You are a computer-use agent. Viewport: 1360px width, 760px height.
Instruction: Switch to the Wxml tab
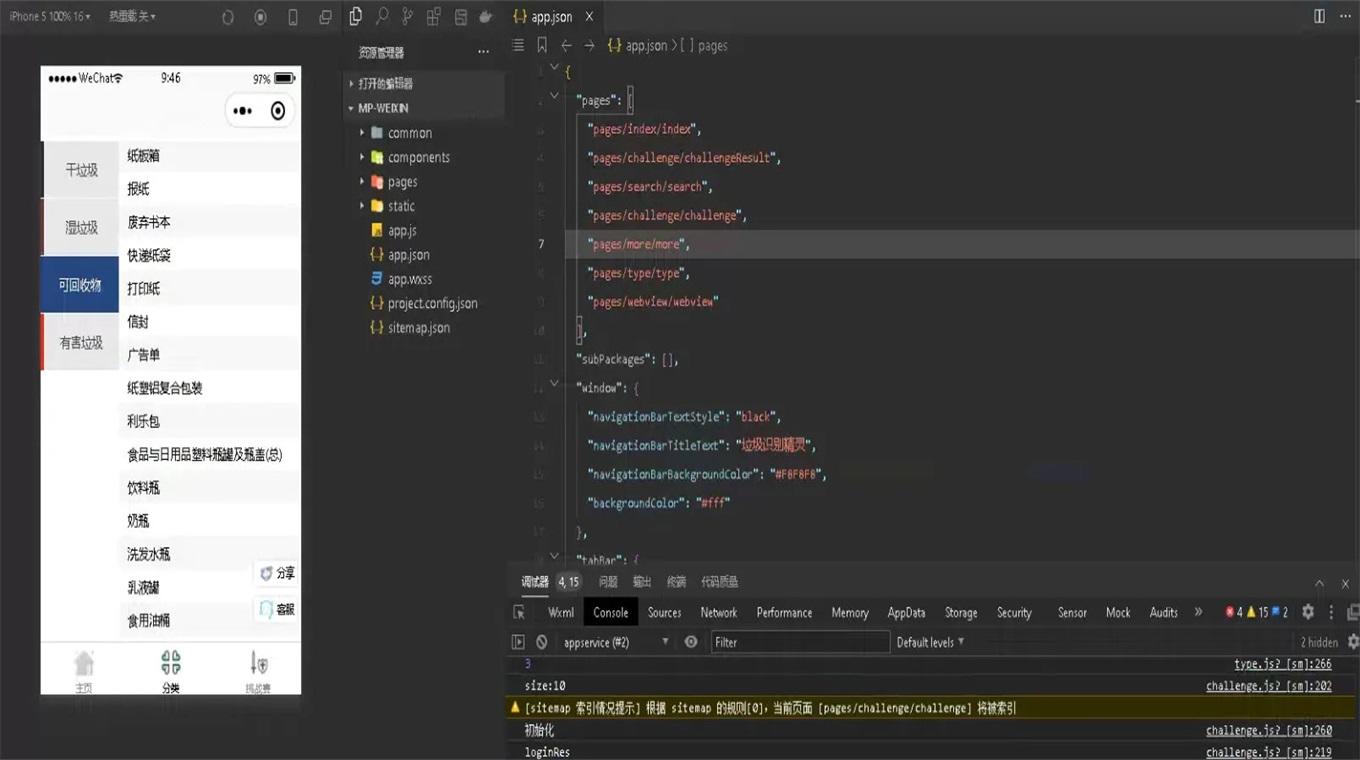(x=561, y=612)
